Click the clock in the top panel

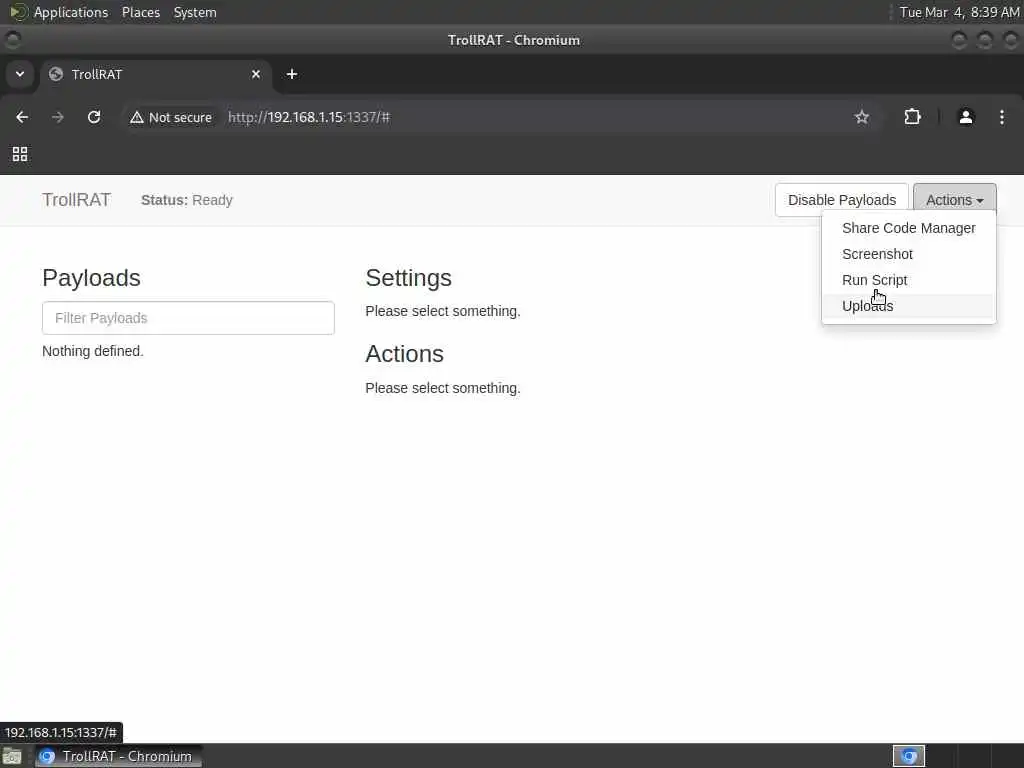[959, 12]
